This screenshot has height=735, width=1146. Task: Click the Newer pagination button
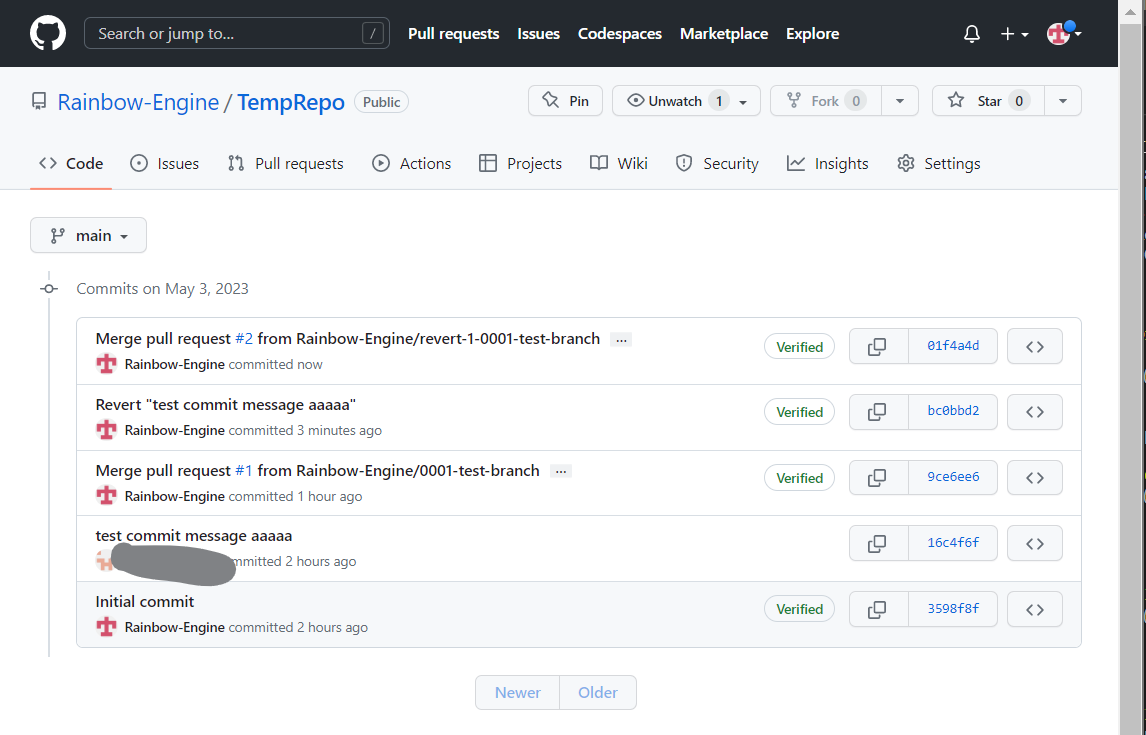[517, 693]
